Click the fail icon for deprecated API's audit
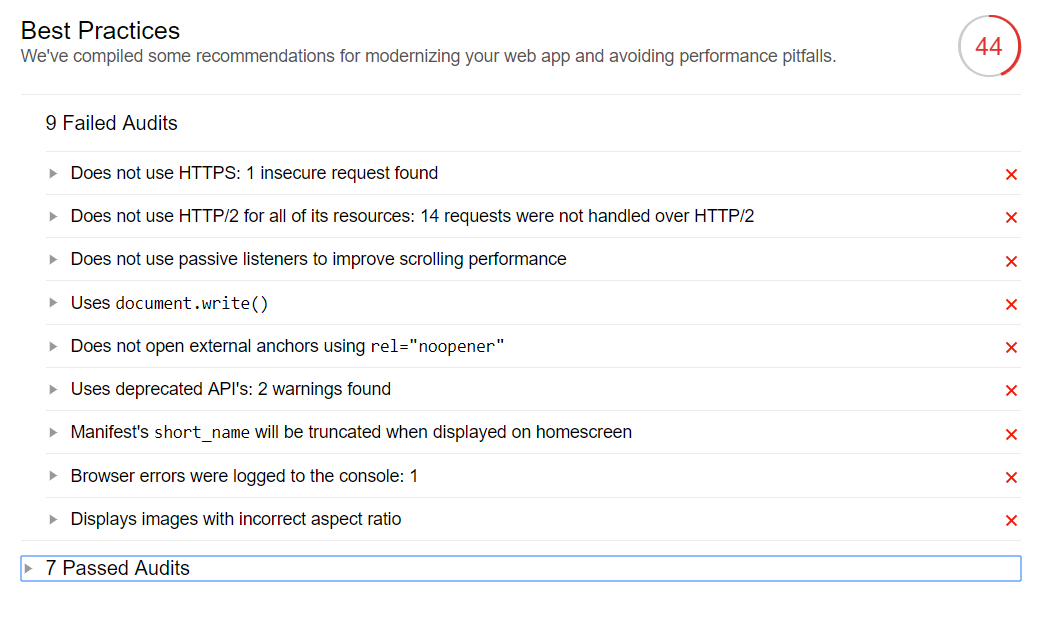Screen dimensions: 1043x620 (1011, 391)
